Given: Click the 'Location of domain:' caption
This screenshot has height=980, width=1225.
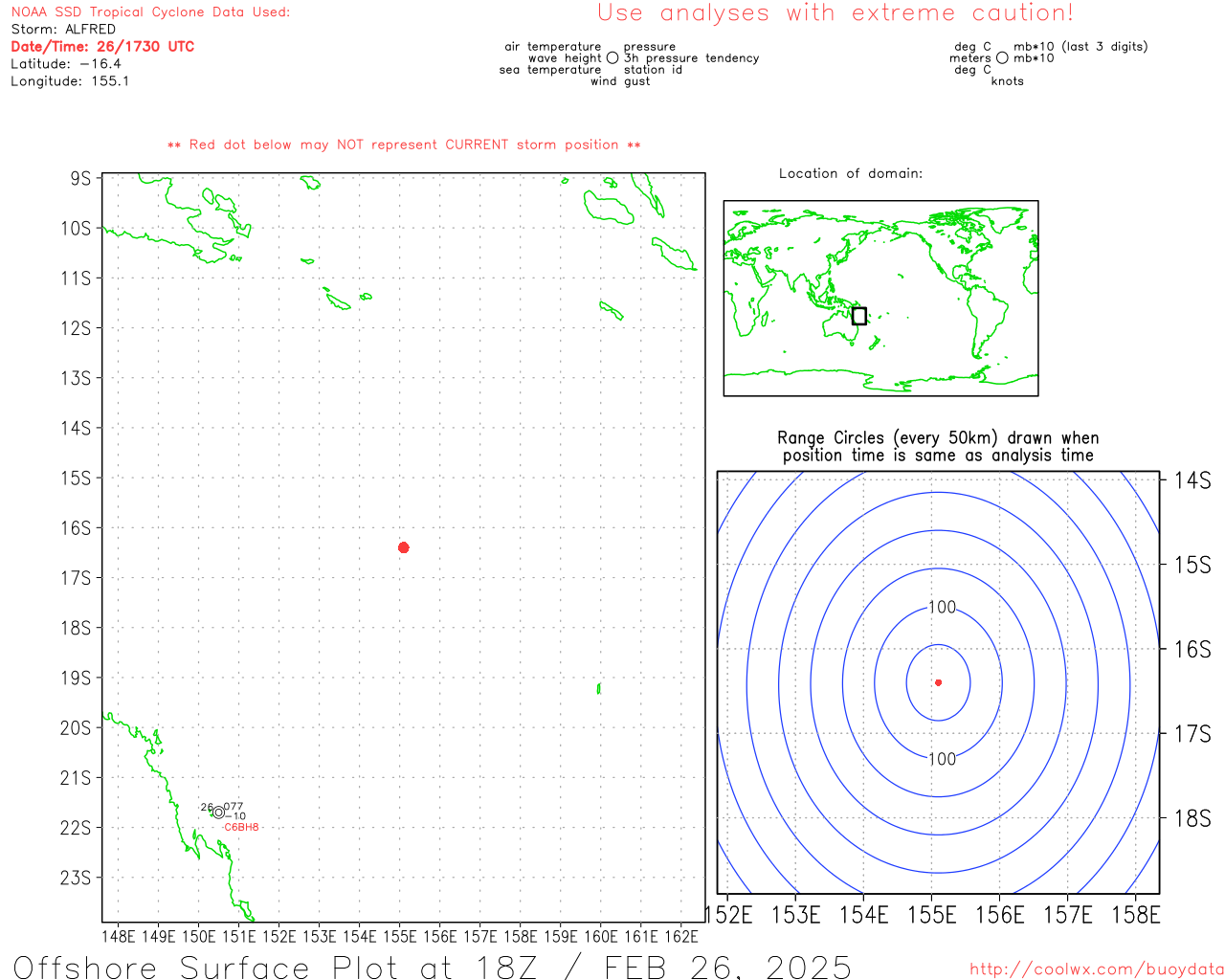Looking at the screenshot, I should [x=851, y=173].
